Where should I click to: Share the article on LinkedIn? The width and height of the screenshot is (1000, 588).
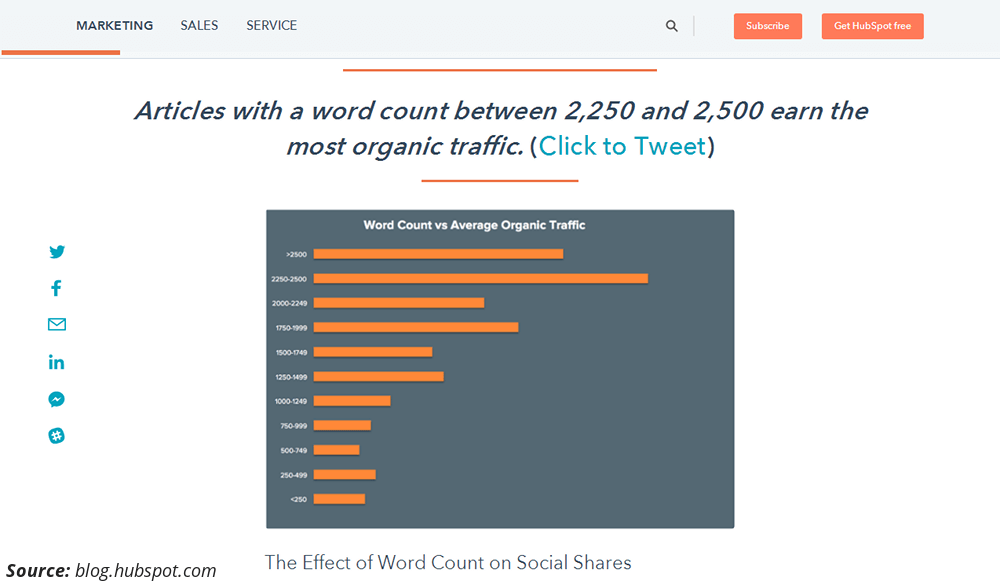56,361
